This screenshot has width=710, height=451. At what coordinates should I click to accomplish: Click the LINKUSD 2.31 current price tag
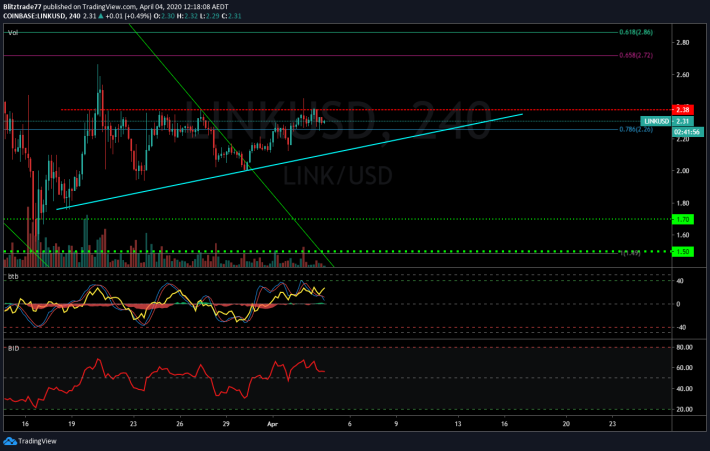click(x=684, y=121)
